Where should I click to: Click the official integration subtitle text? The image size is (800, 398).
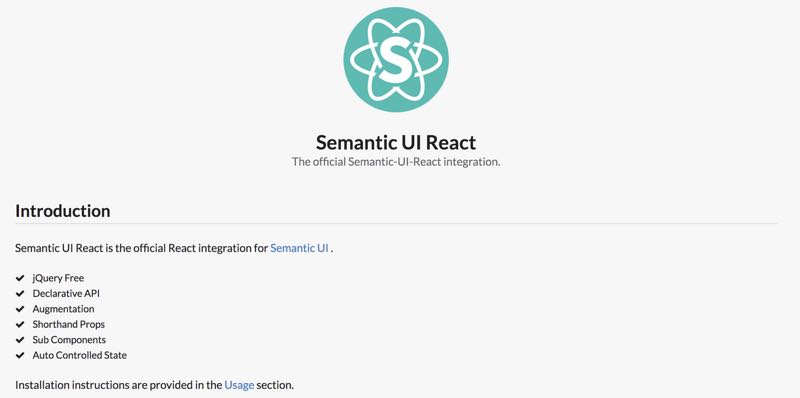(x=396, y=162)
